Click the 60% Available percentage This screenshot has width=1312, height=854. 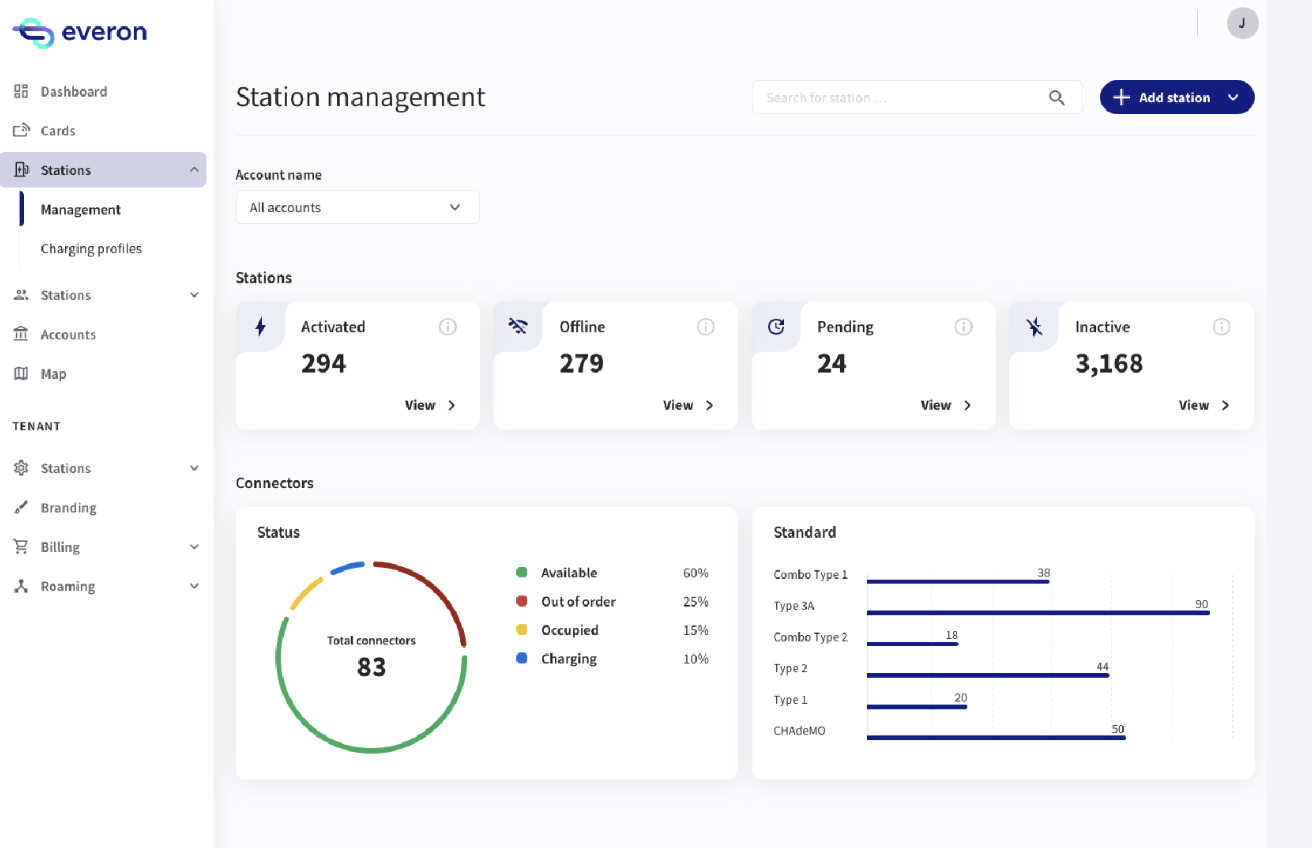coord(696,573)
